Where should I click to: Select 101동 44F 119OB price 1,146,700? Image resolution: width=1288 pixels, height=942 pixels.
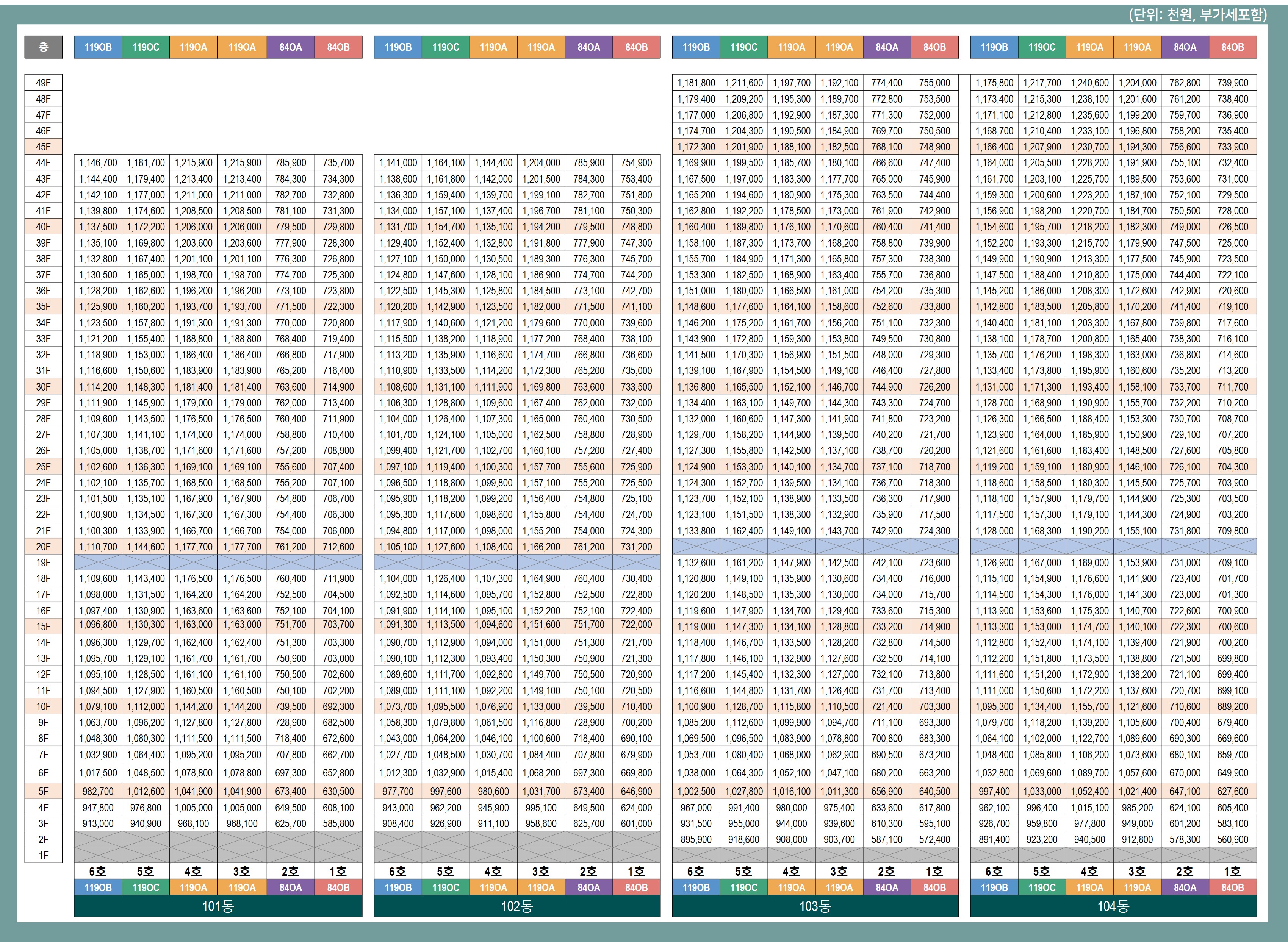[98, 162]
